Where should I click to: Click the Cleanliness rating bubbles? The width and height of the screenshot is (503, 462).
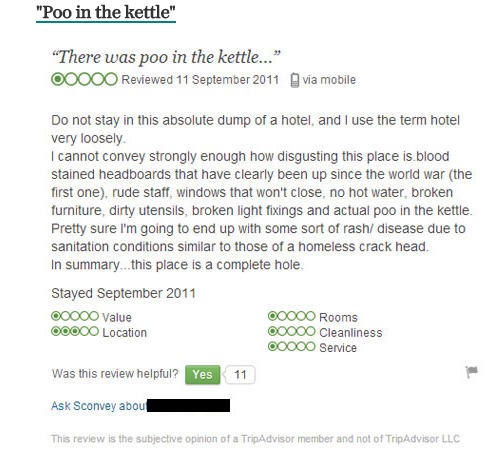(292, 331)
